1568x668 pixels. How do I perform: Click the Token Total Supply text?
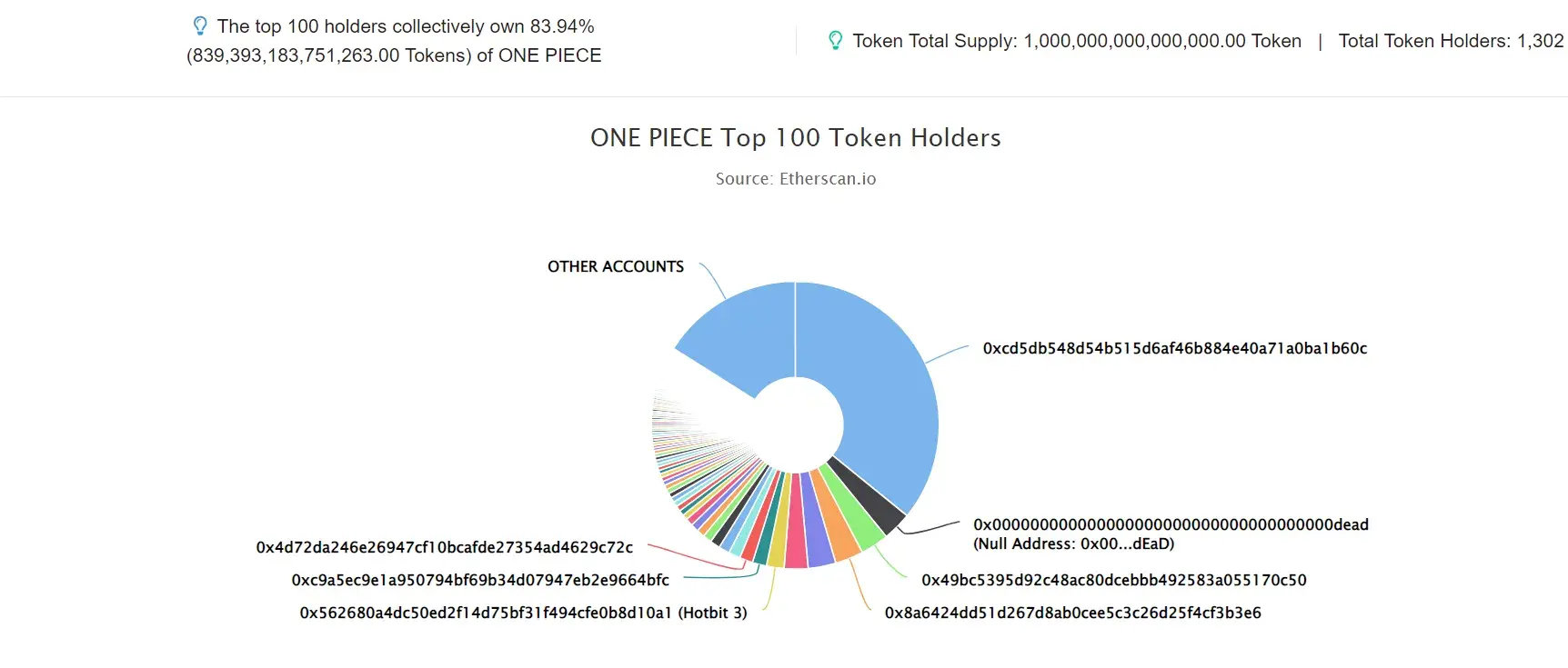1077,41
